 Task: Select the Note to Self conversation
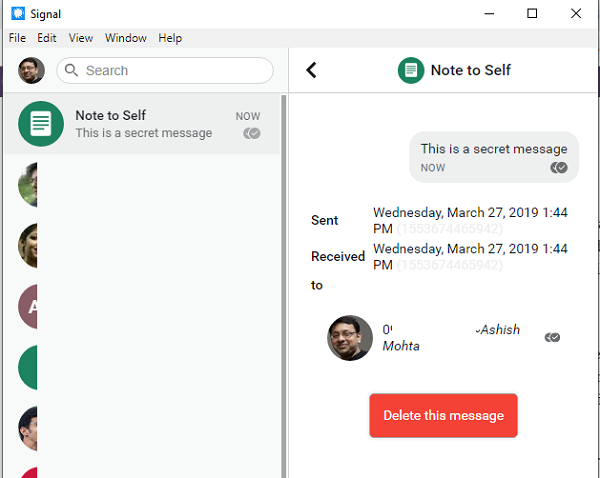[x=150, y=124]
